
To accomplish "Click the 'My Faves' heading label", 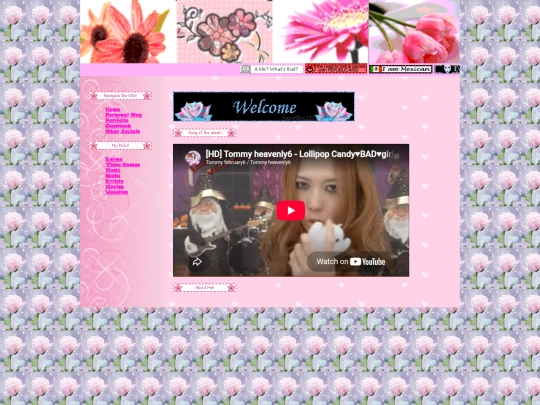I will (x=120, y=146).
